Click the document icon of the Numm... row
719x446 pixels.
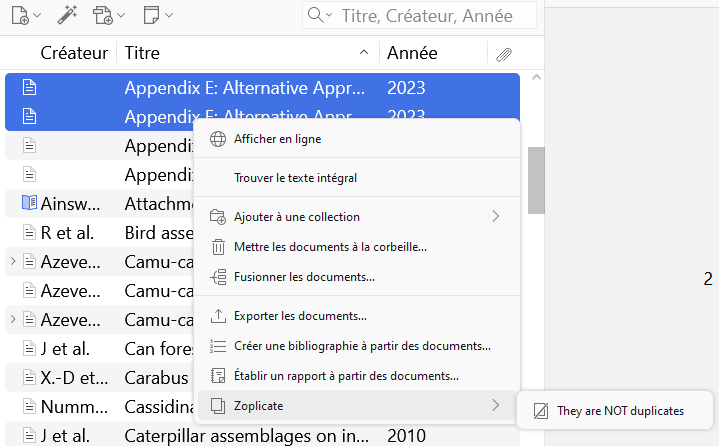(29, 406)
